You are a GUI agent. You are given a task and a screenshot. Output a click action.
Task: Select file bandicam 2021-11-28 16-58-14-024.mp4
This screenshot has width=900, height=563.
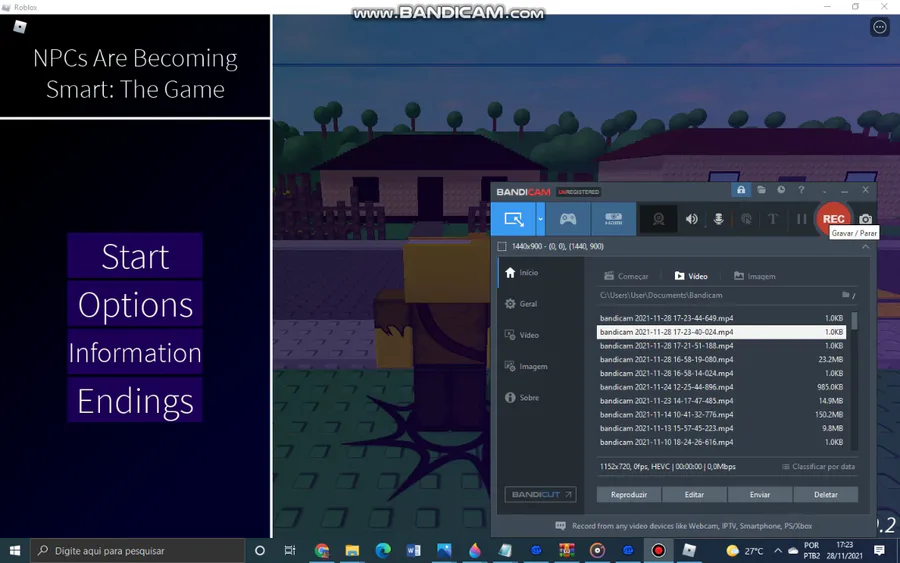pyautogui.click(x=721, y=373)
